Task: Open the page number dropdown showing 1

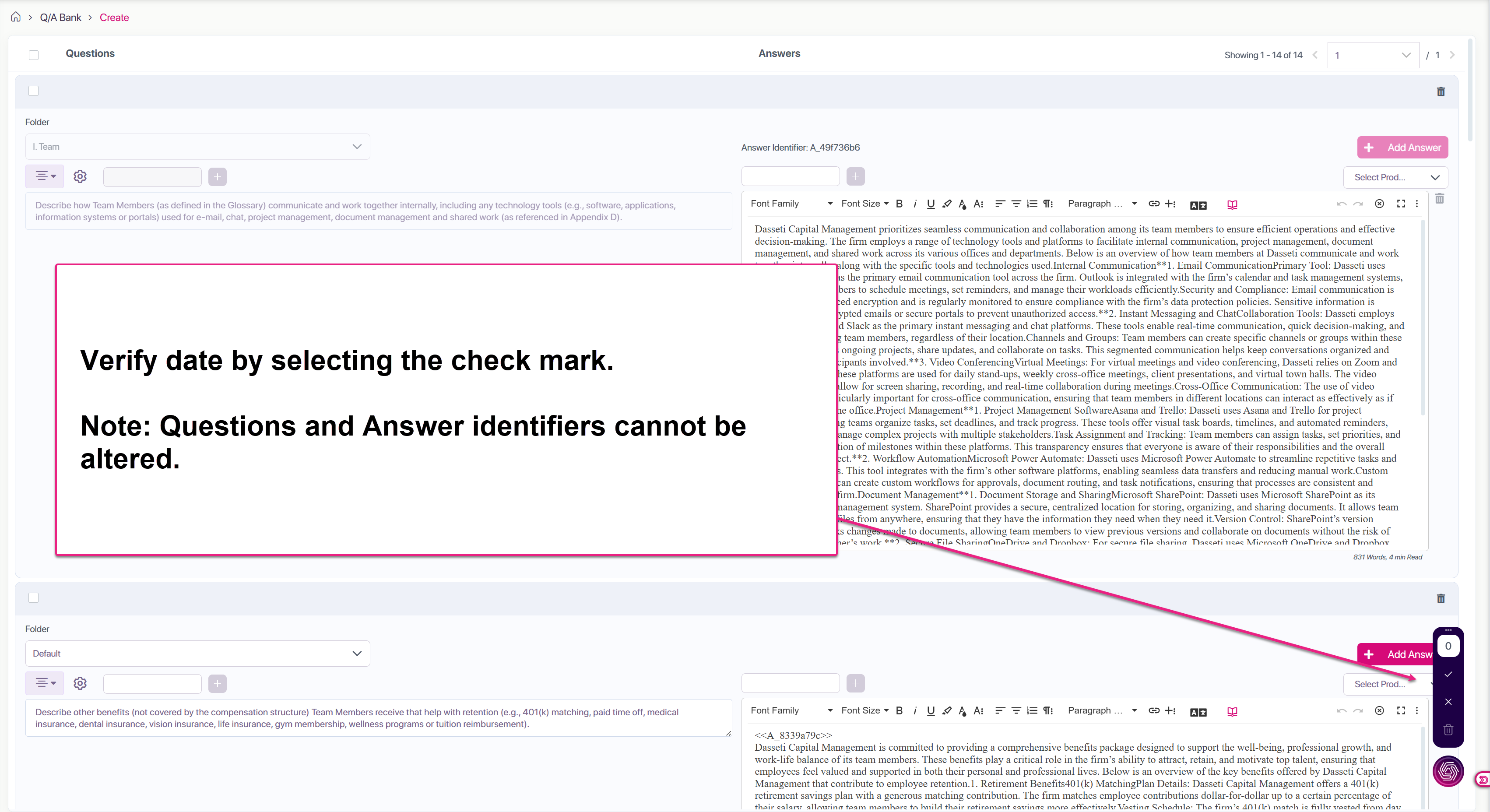Action: pos(1373,55)
